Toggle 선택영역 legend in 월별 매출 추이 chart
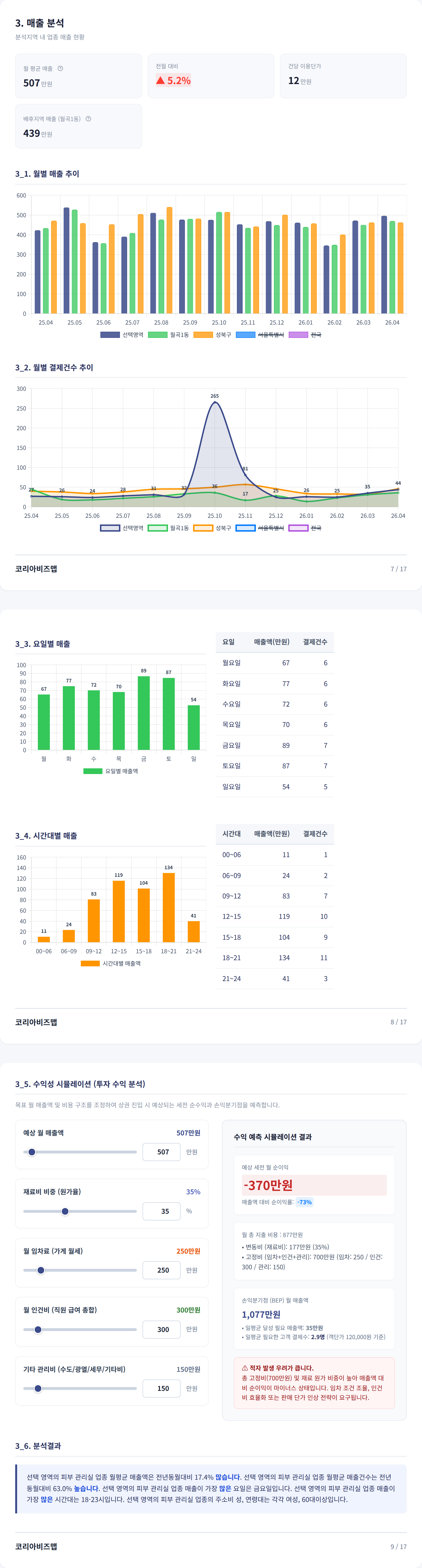Viewport: 422px width, 1568px height. pyautogui.click(x=122, y=335)
